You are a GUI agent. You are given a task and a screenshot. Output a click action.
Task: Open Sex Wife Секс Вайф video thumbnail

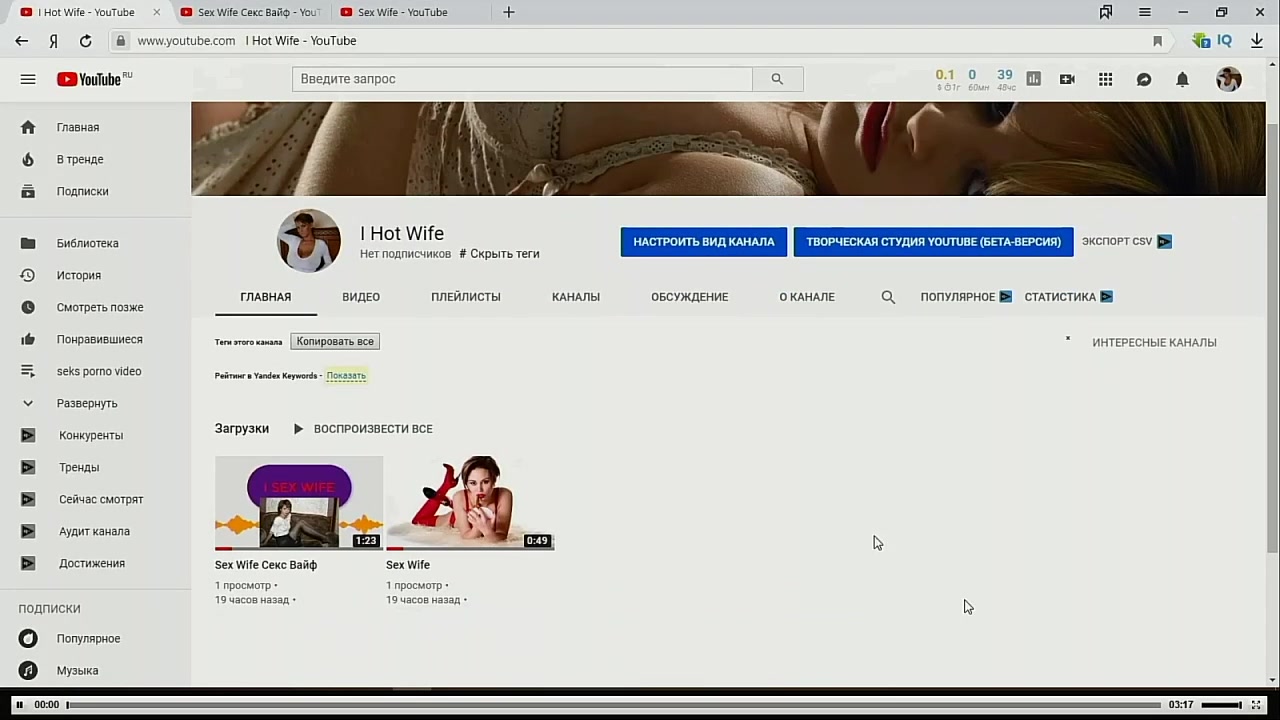(x=299, y=503)
